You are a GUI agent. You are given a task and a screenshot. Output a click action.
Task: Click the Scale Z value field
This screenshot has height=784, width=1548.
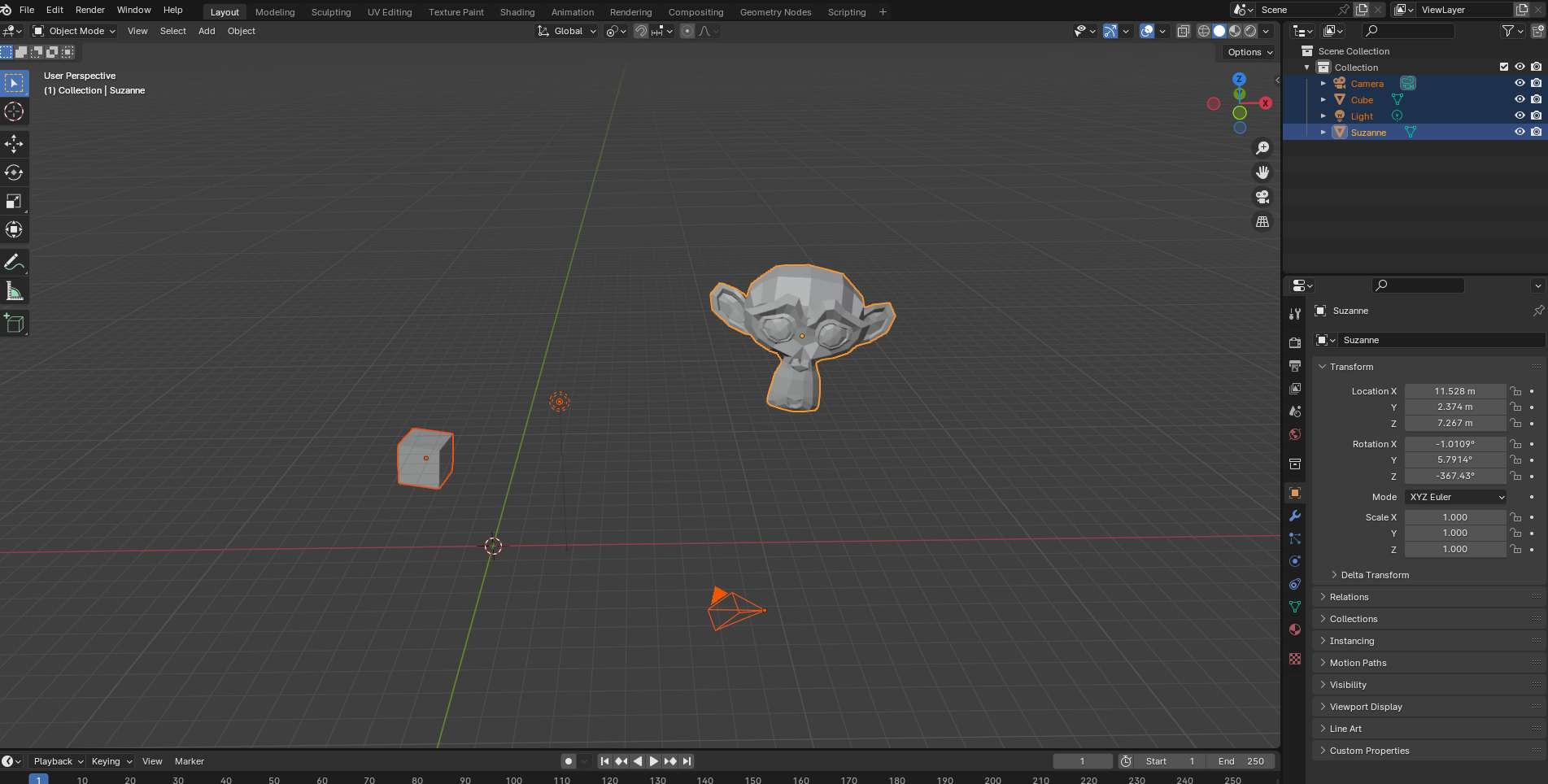1454,549
